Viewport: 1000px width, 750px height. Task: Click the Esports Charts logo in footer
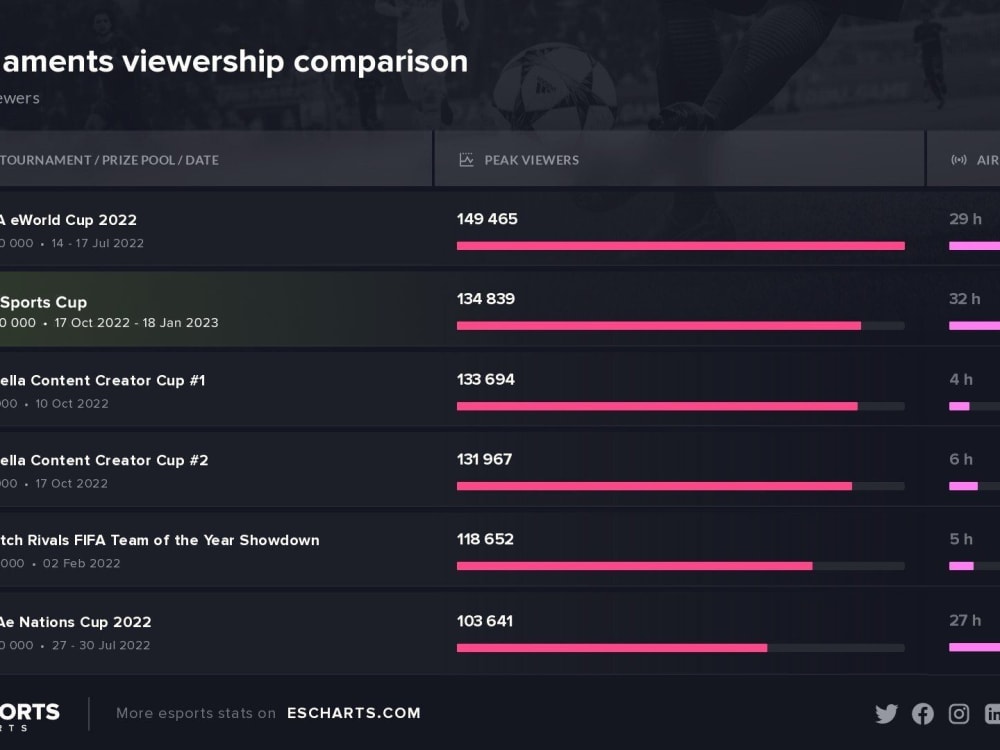(30, 713)
